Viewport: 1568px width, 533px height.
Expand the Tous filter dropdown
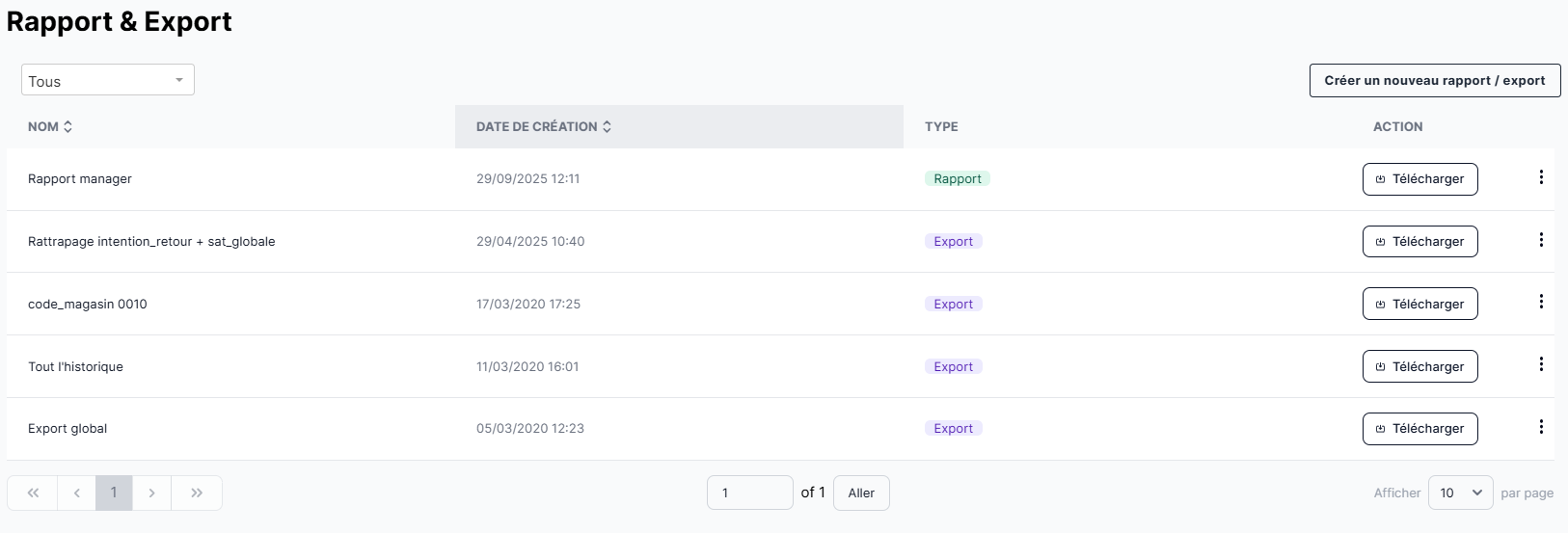point(107,80)
